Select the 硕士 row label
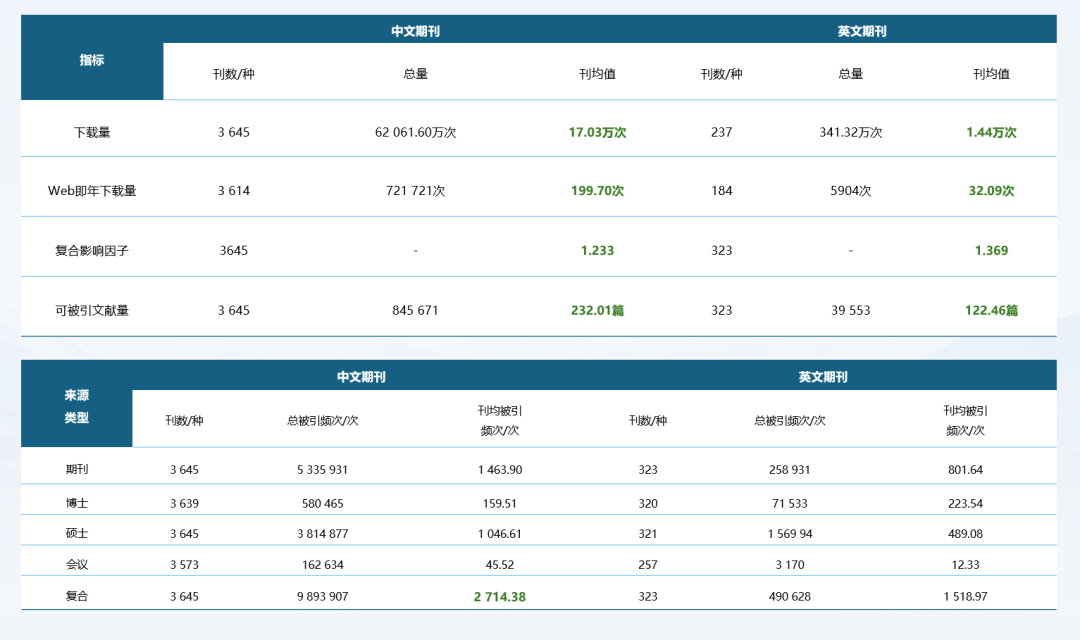Image resolution: width=1080 pixels, height=640 pixels. coord(77,533)
